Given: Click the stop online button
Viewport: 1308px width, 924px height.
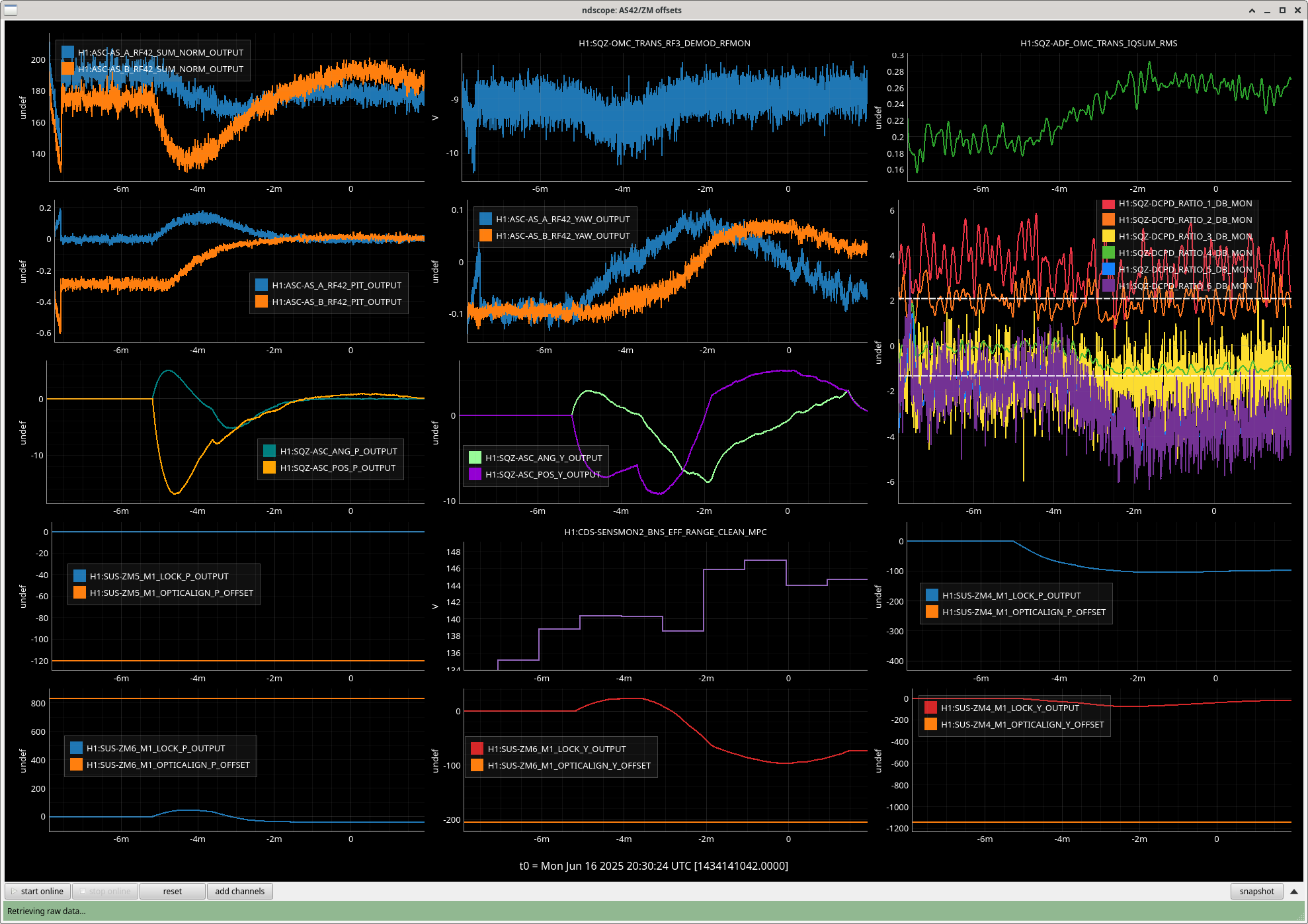Looking at the screenshot, I should [105, 891].
